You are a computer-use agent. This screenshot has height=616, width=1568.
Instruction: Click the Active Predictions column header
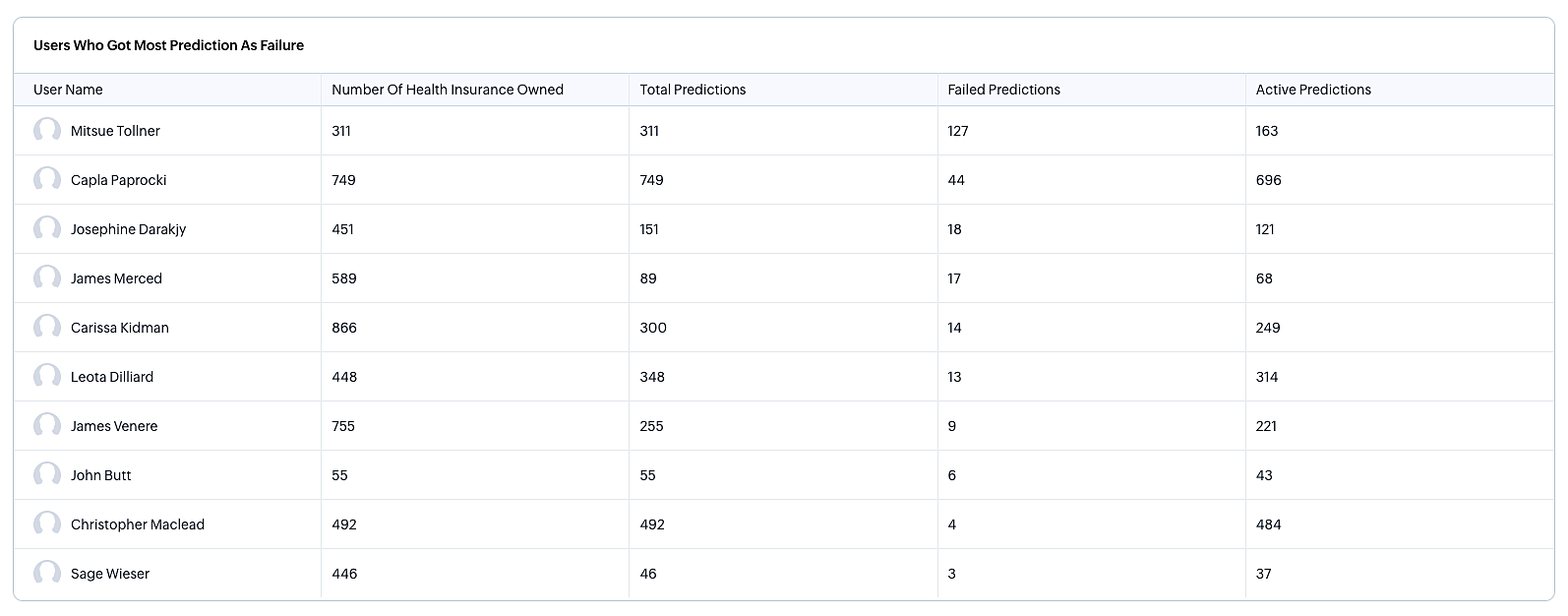[1313, 90]
